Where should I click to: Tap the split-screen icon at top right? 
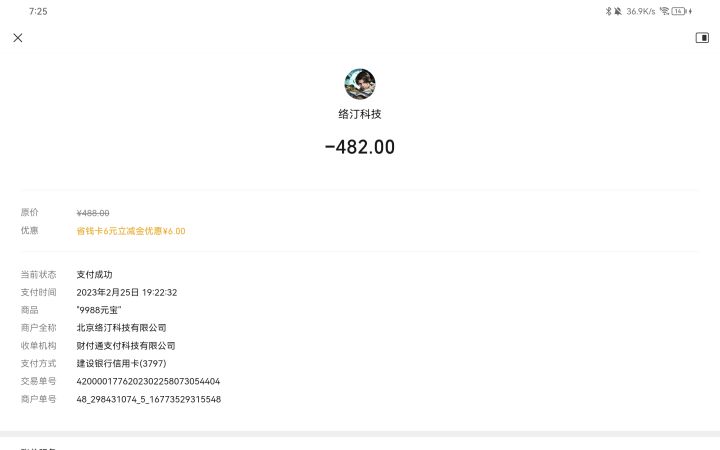702,38
